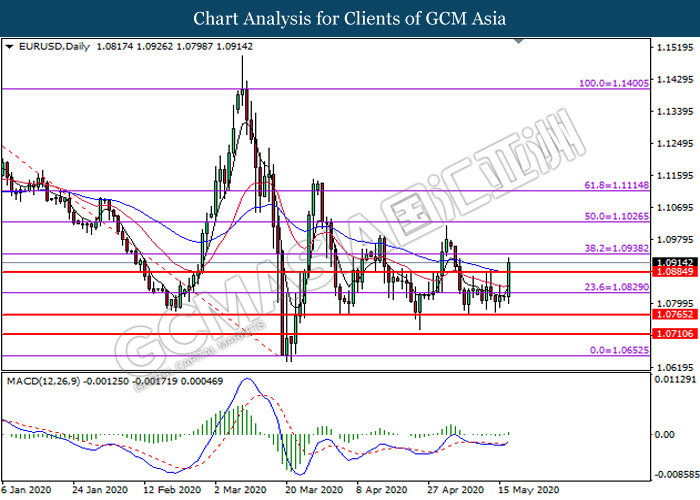This screenshot has width=700, height=500.
Task: Click the red price tag 1.07652
Action: tap(672, 315)
